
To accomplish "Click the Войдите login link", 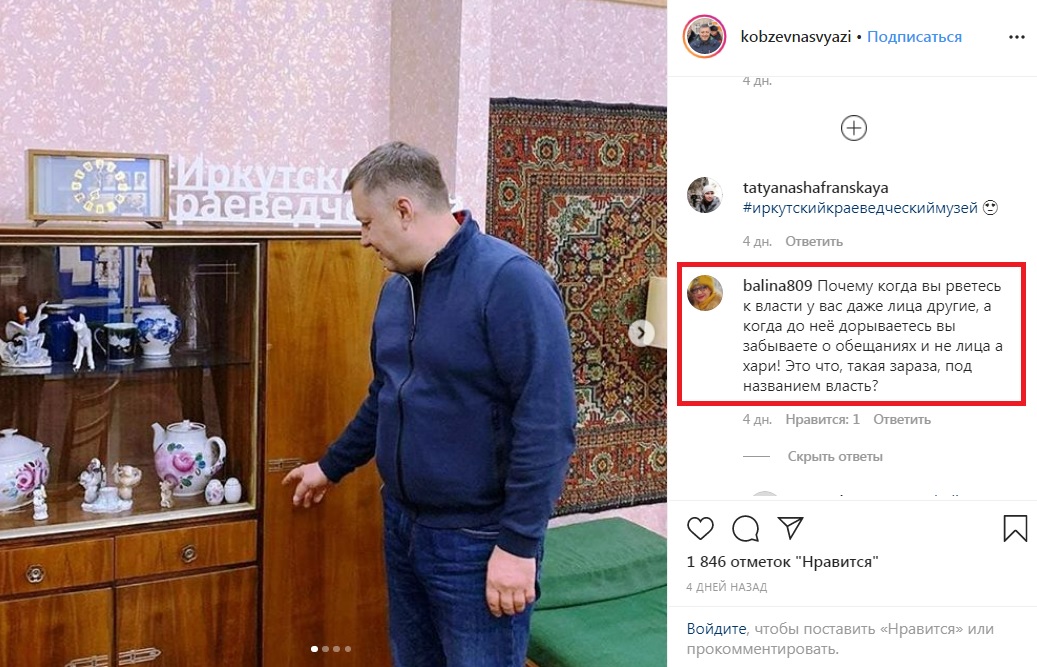I will (x=716, y=629).
